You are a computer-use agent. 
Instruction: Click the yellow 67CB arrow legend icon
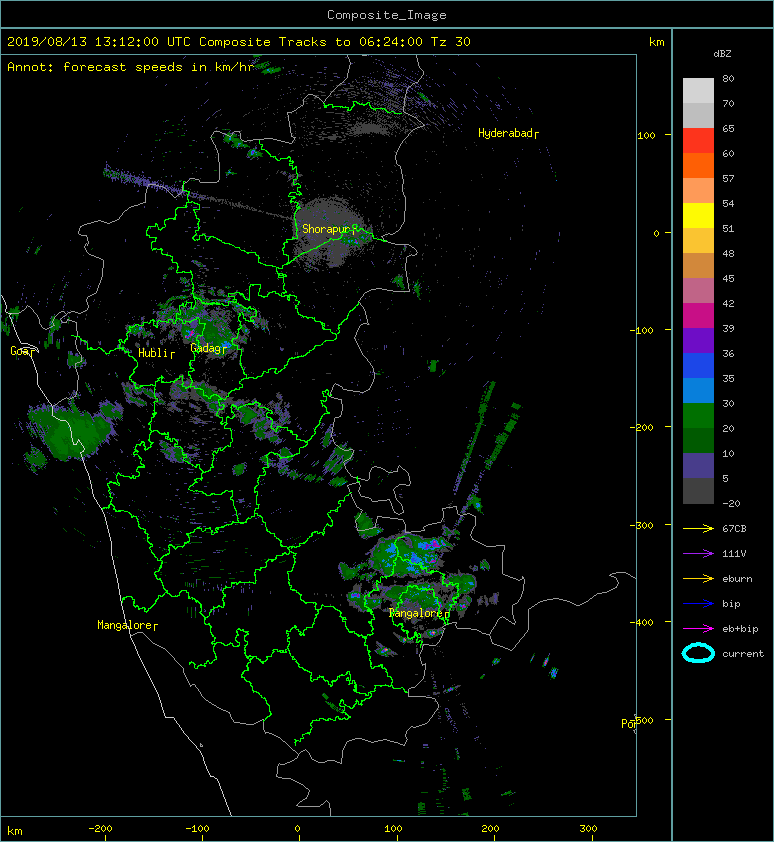click(x=698, y=528)
